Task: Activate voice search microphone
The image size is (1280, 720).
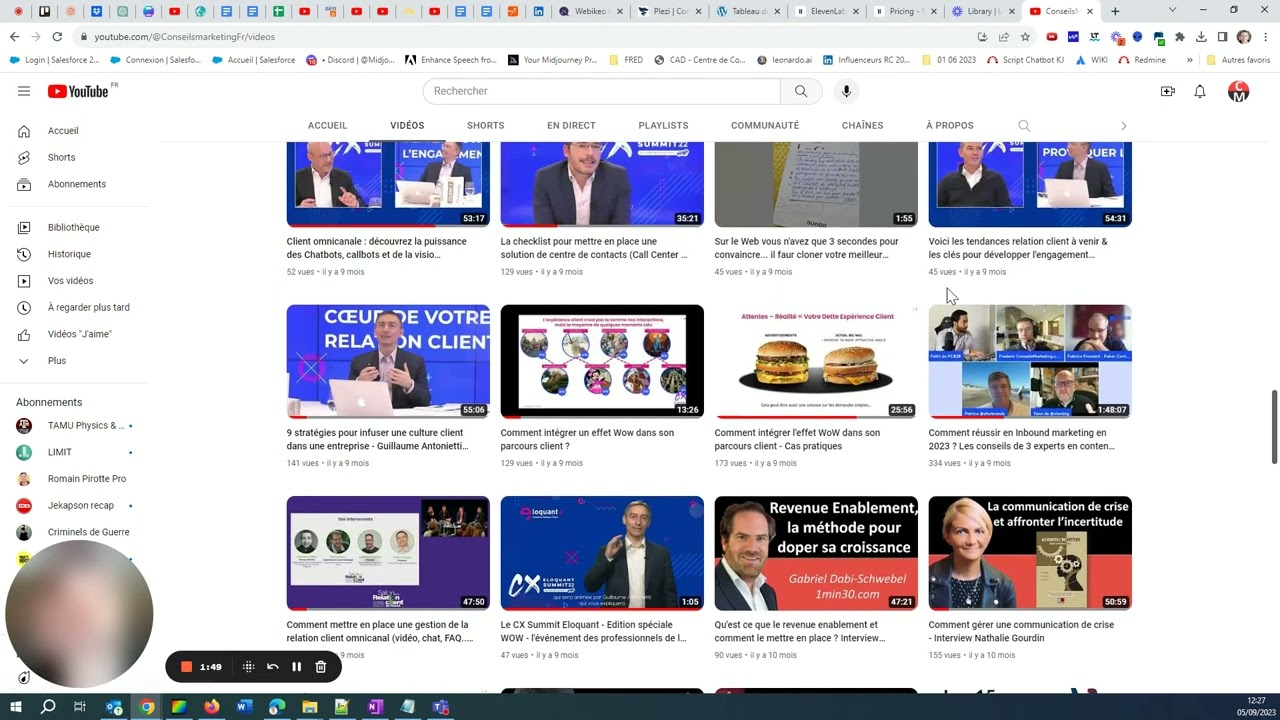Action: tap(846, 91)
